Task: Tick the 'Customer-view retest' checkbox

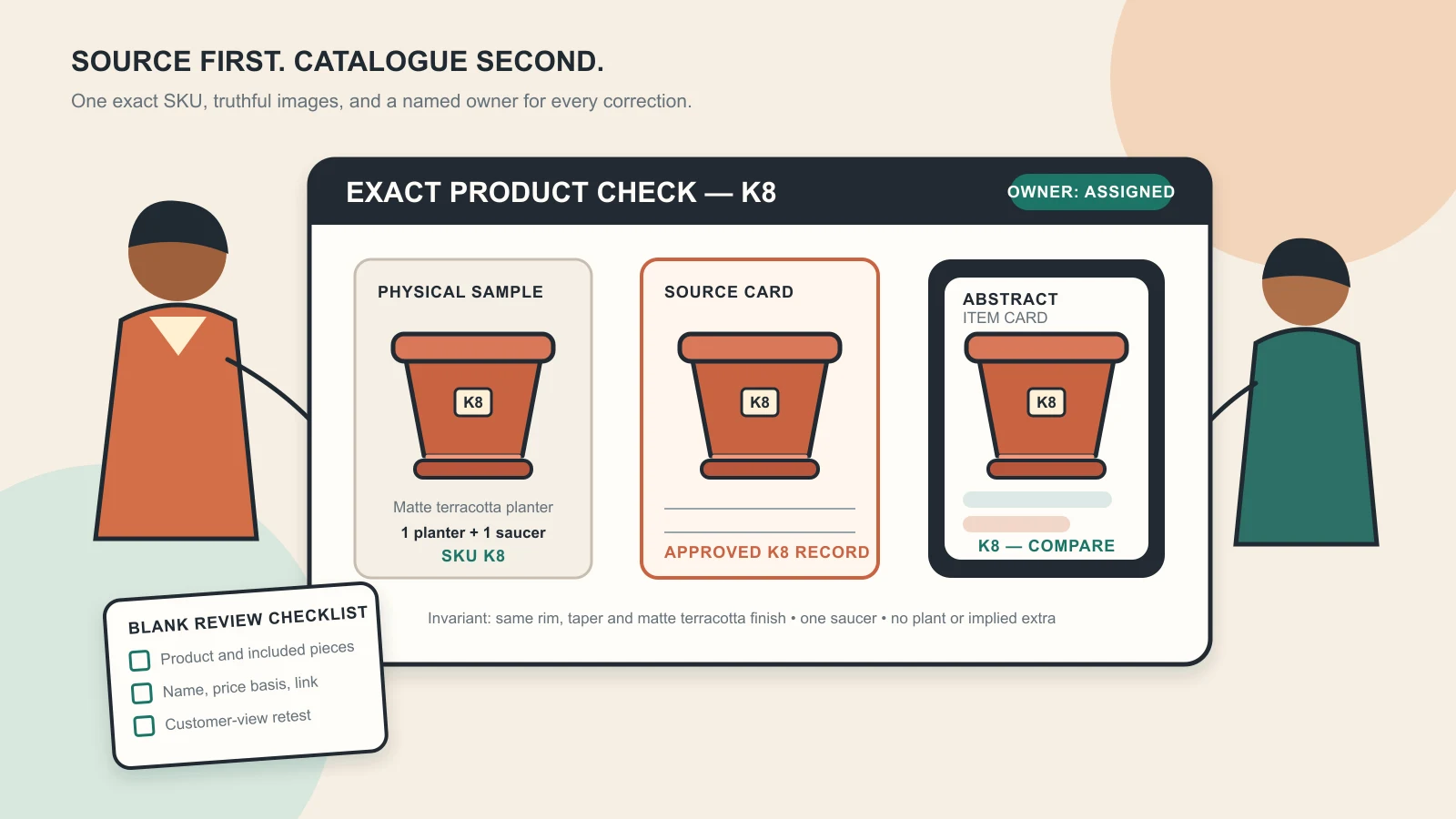Action: tap(144, 726)
